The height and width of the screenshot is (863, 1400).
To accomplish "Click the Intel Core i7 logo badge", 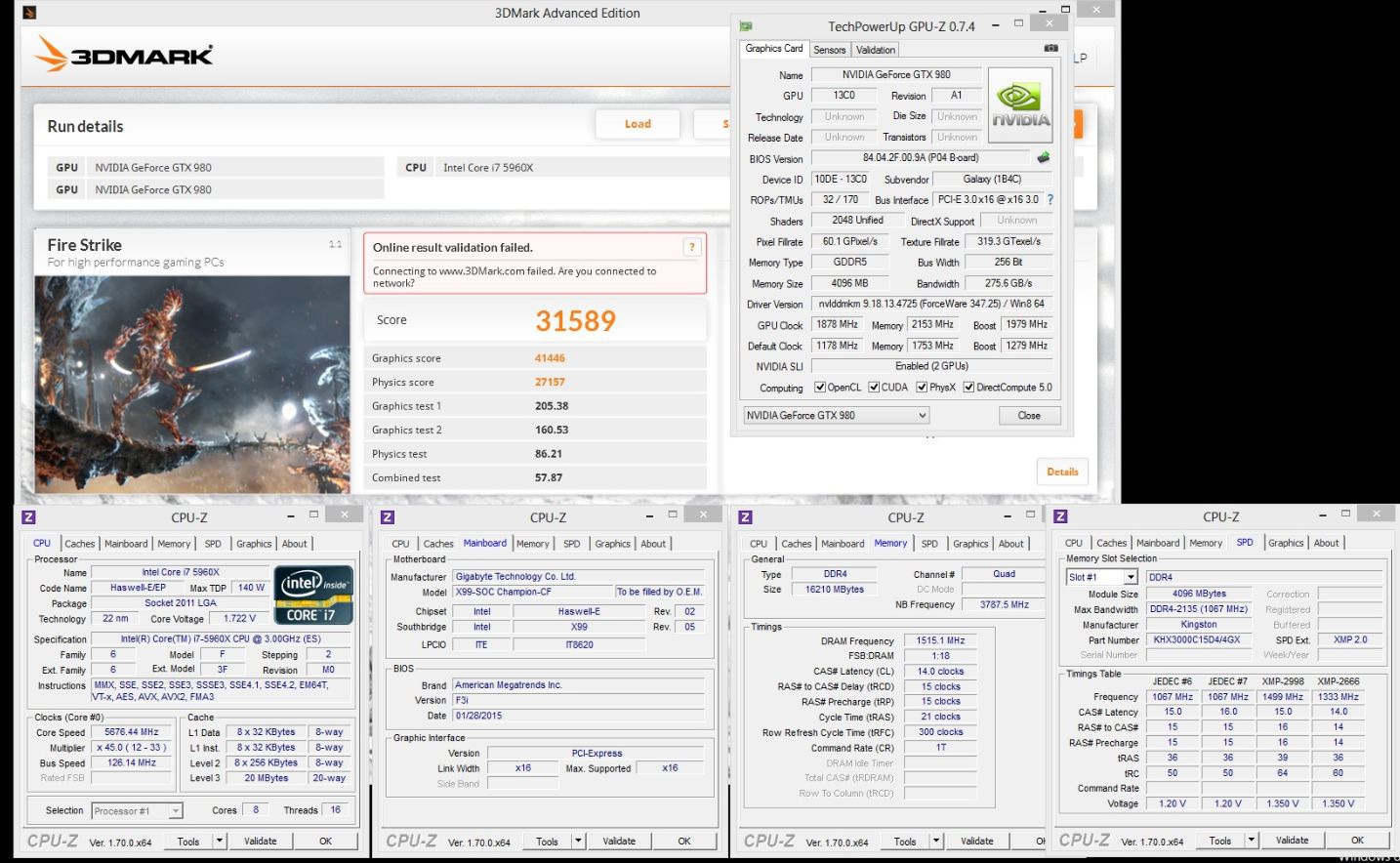I will coord(313,595).
